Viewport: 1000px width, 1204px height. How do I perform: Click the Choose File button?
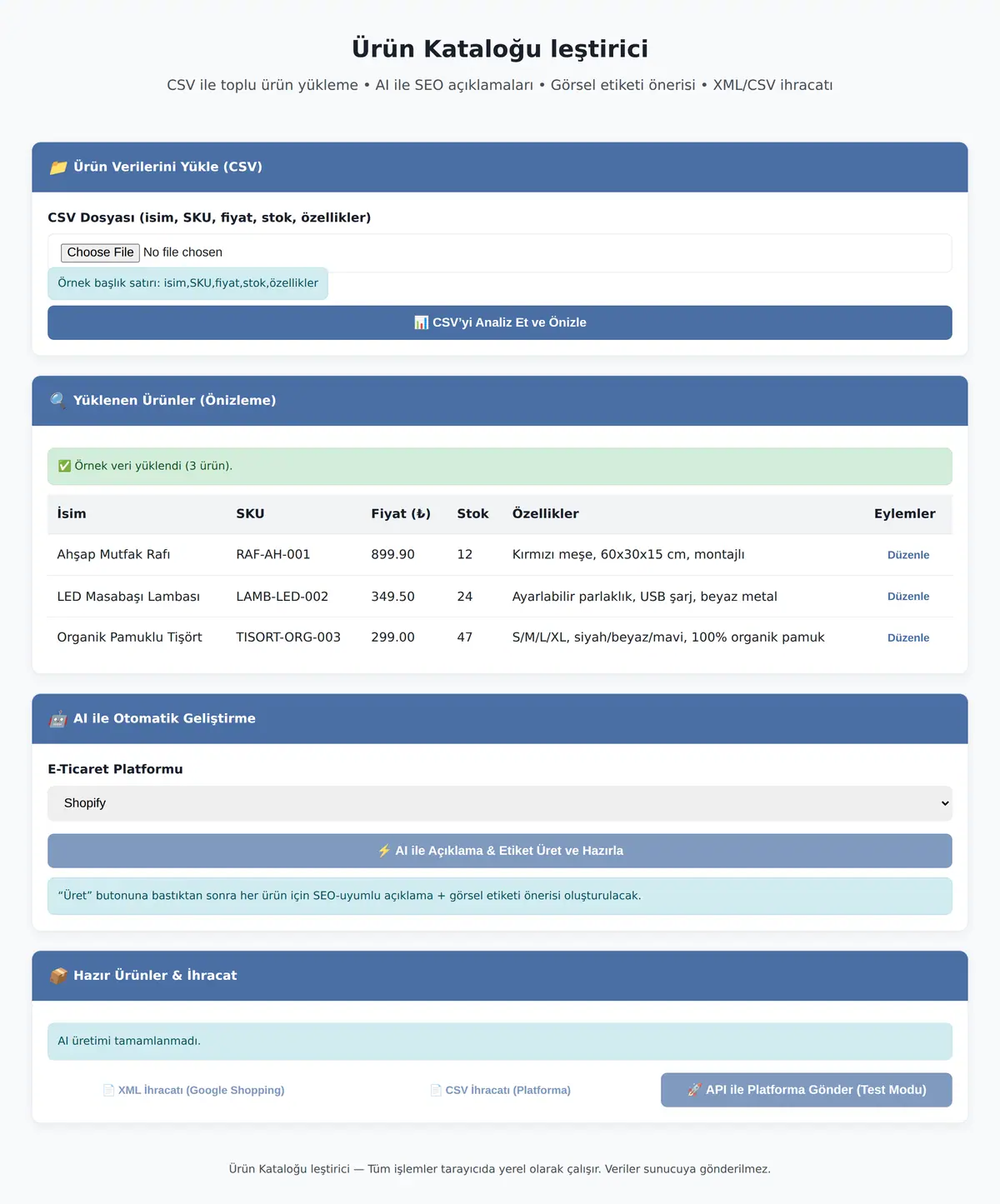click(x=100, y=252)
